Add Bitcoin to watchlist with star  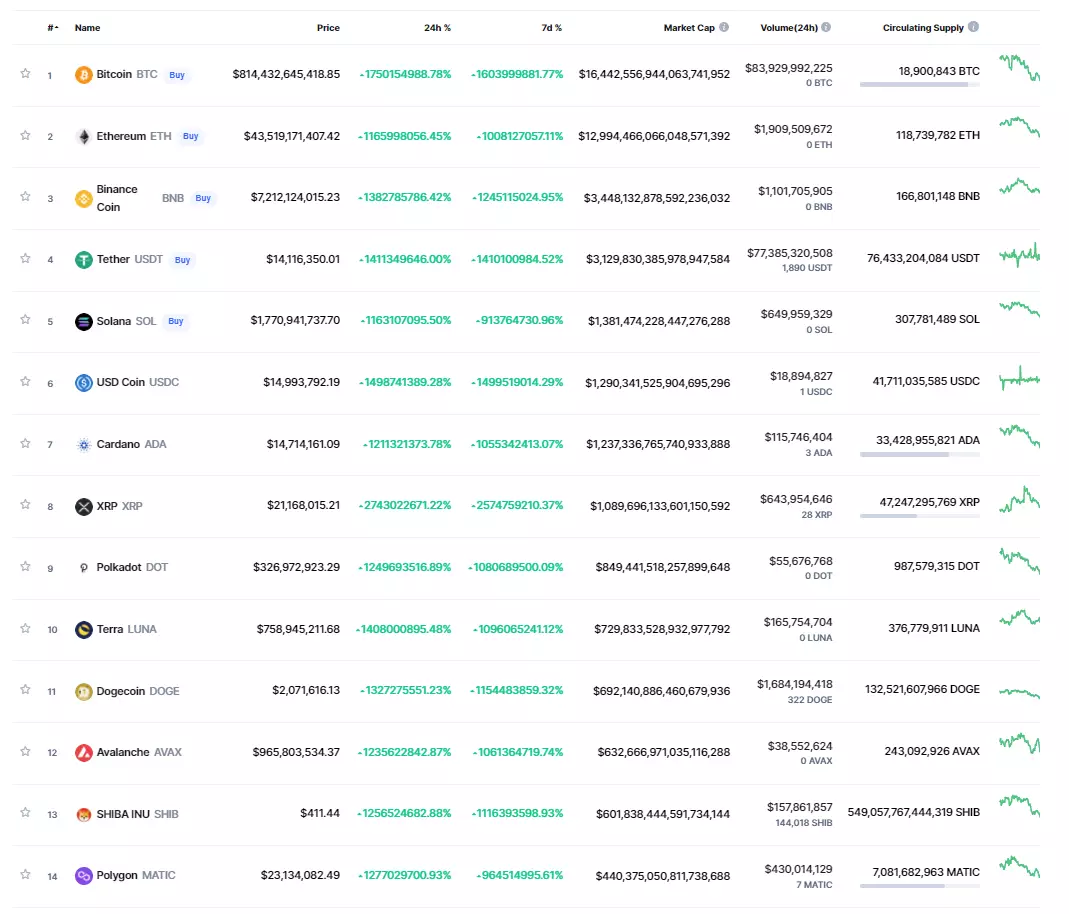[25, 74]
